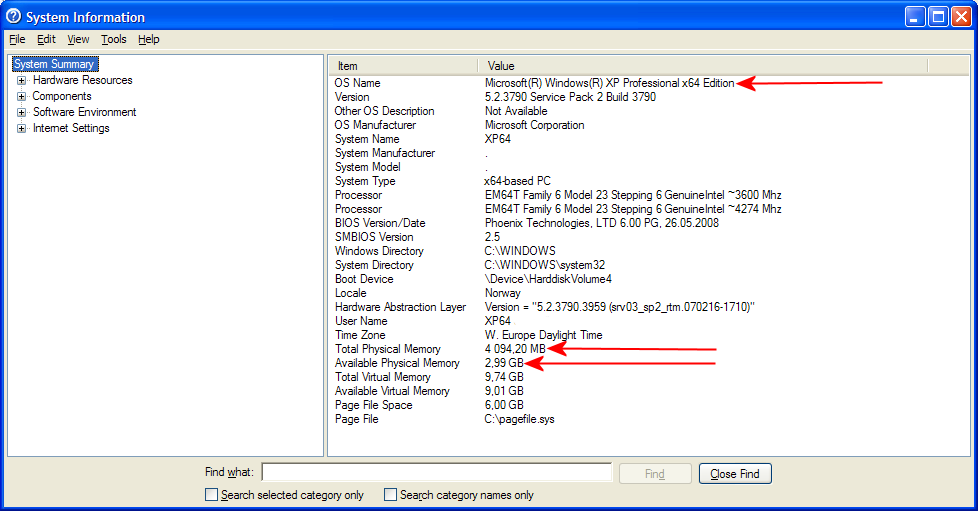Click the Value column header
The height and width of the screenshot is (511, 978).
(703, 66)
